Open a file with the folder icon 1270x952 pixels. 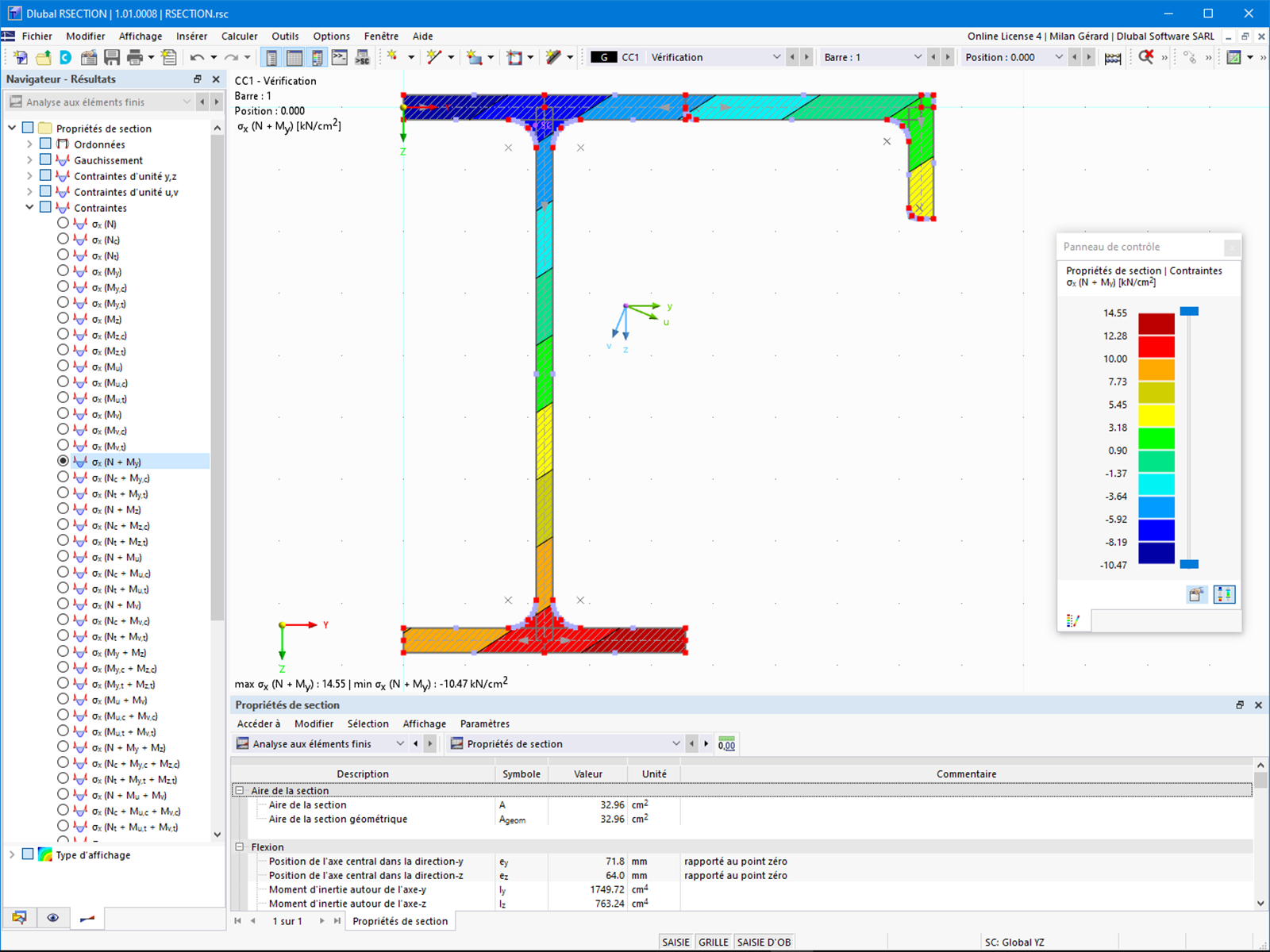point(43,57)
